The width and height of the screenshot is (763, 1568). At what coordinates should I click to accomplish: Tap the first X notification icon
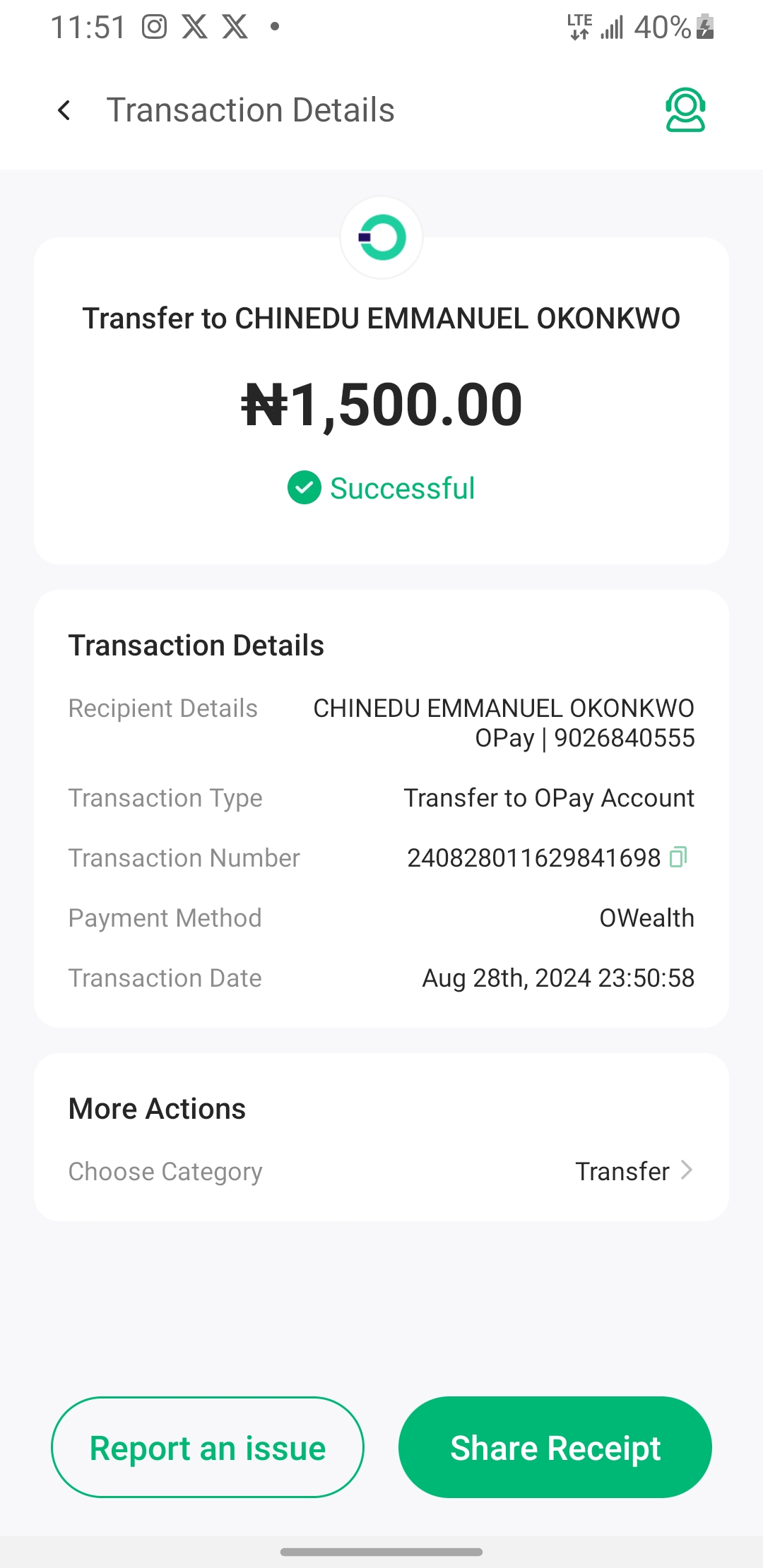195,28
